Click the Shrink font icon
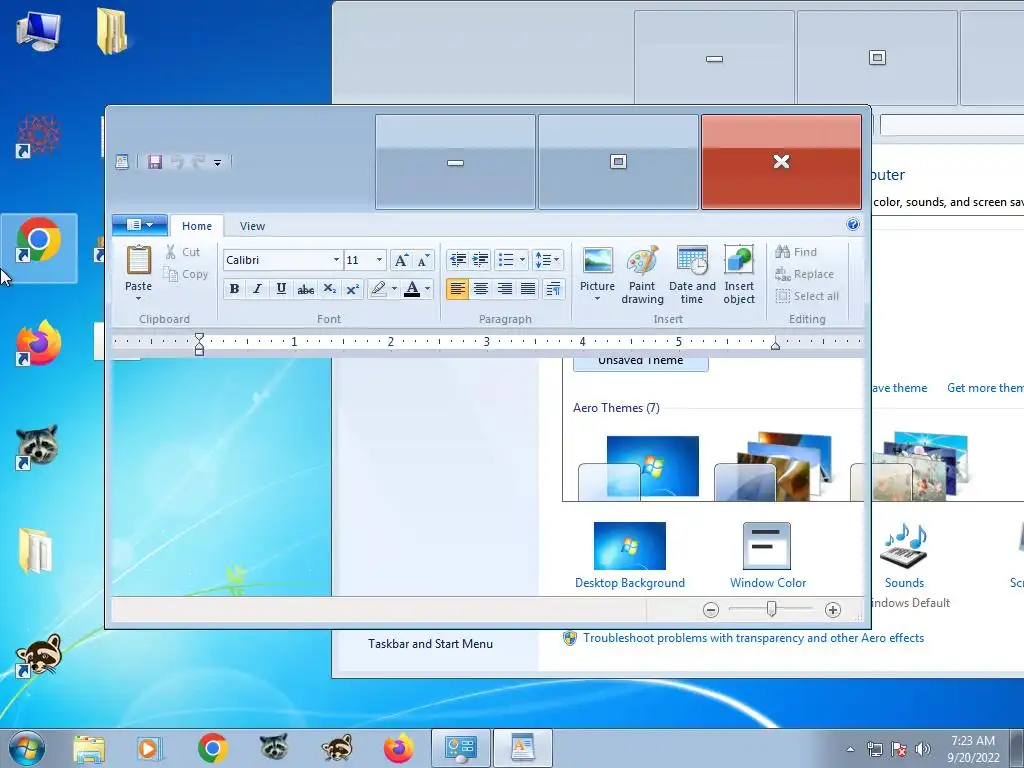This screenshot has height=768, width=1024. tap(423, 260)
